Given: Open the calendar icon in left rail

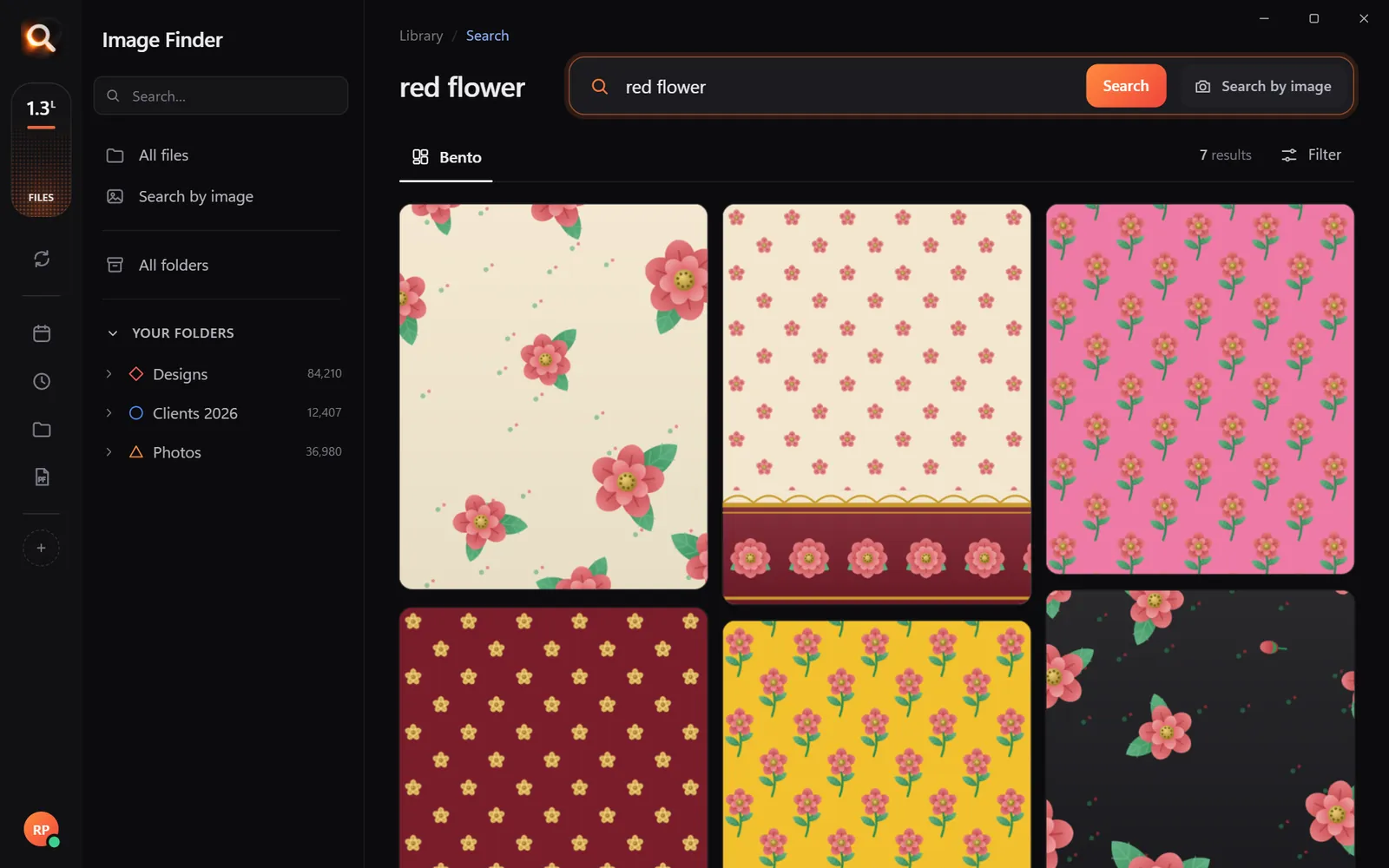Looking at the screenshot, I should [41, 333].
